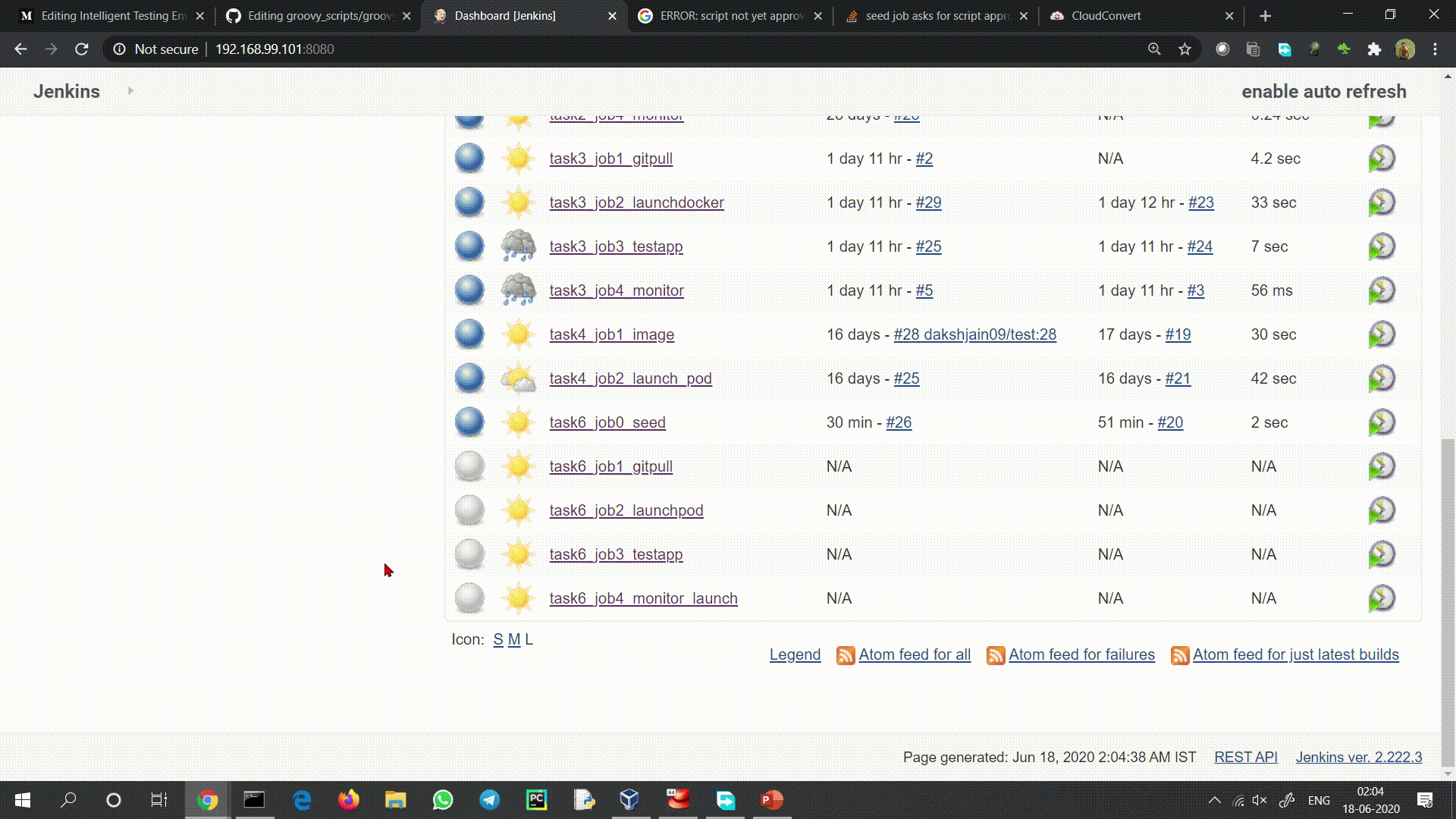Select small icon size S
The image size is (1456, 819).
[498, 639]
